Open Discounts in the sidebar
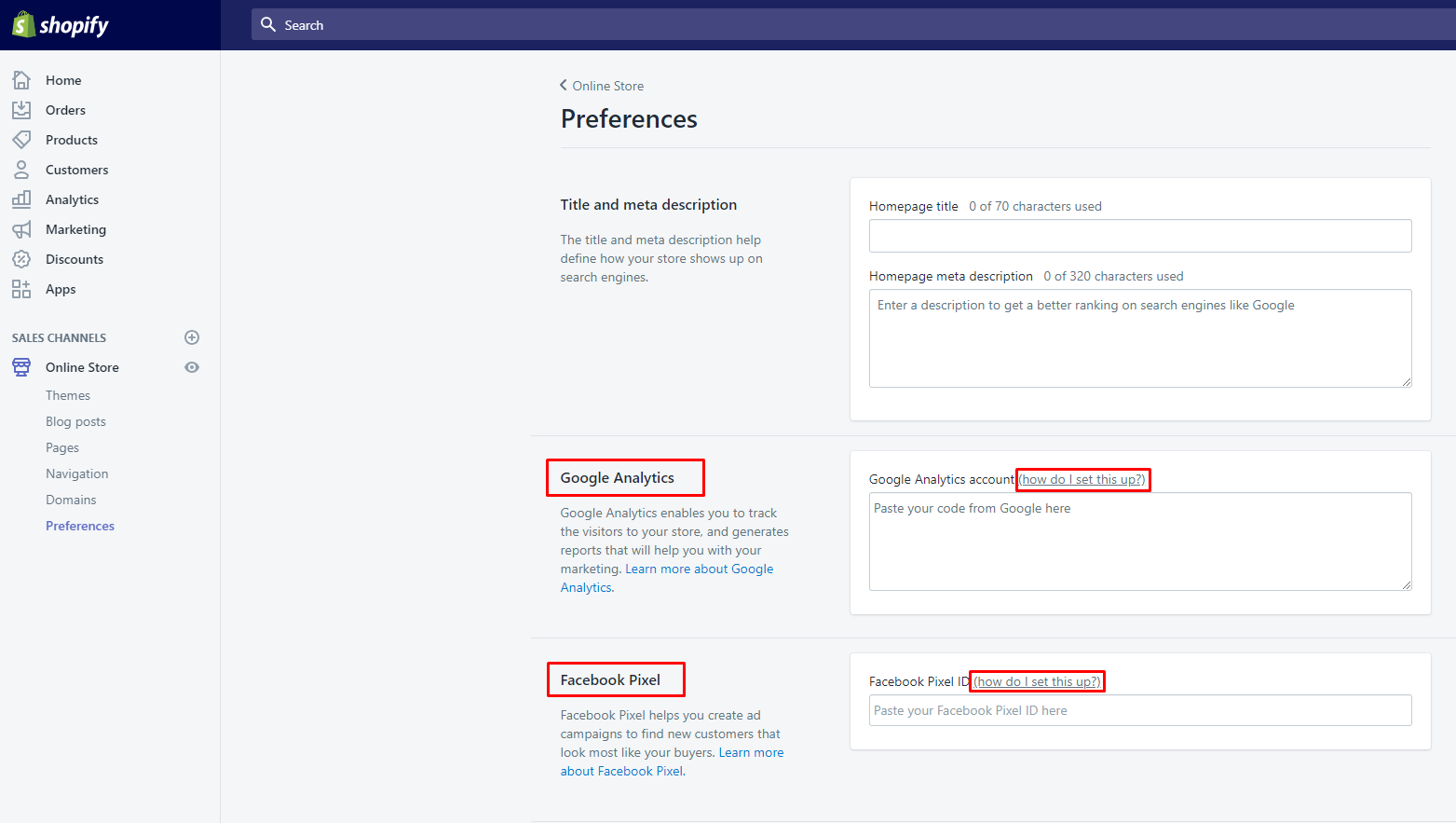 [75, 259]
